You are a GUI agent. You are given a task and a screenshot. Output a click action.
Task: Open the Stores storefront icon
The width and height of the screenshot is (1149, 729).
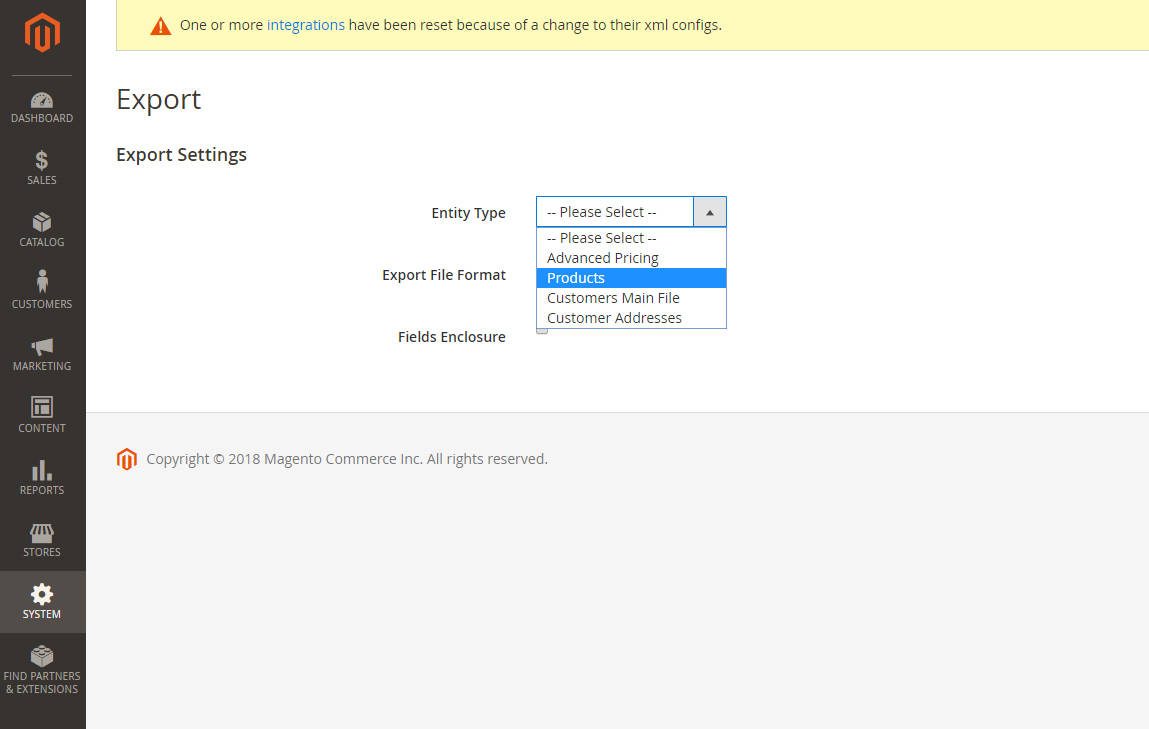point(42,533)
